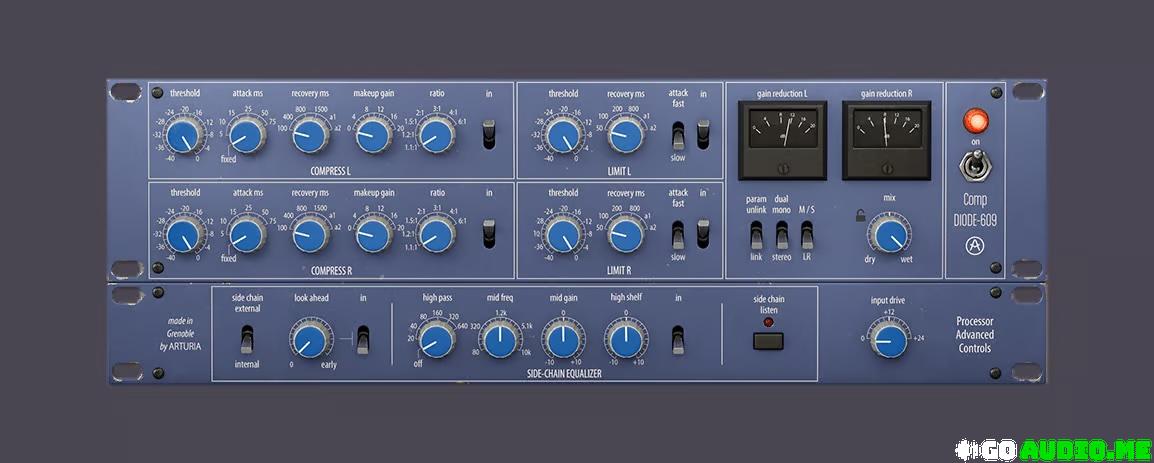Select the Compress R recovery ms knob
The image size is (1154, 463).
pos(310,236)
